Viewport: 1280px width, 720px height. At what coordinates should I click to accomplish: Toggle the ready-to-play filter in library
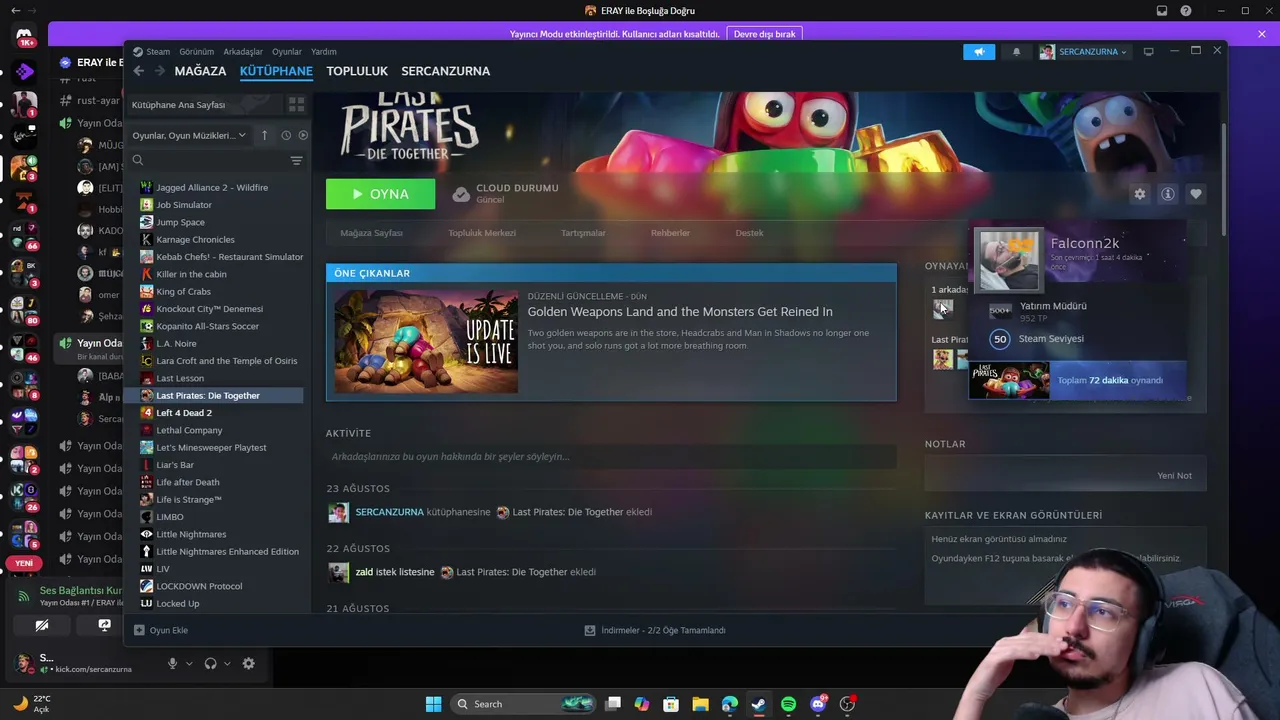pyautogui.click(x=303, y=135)
